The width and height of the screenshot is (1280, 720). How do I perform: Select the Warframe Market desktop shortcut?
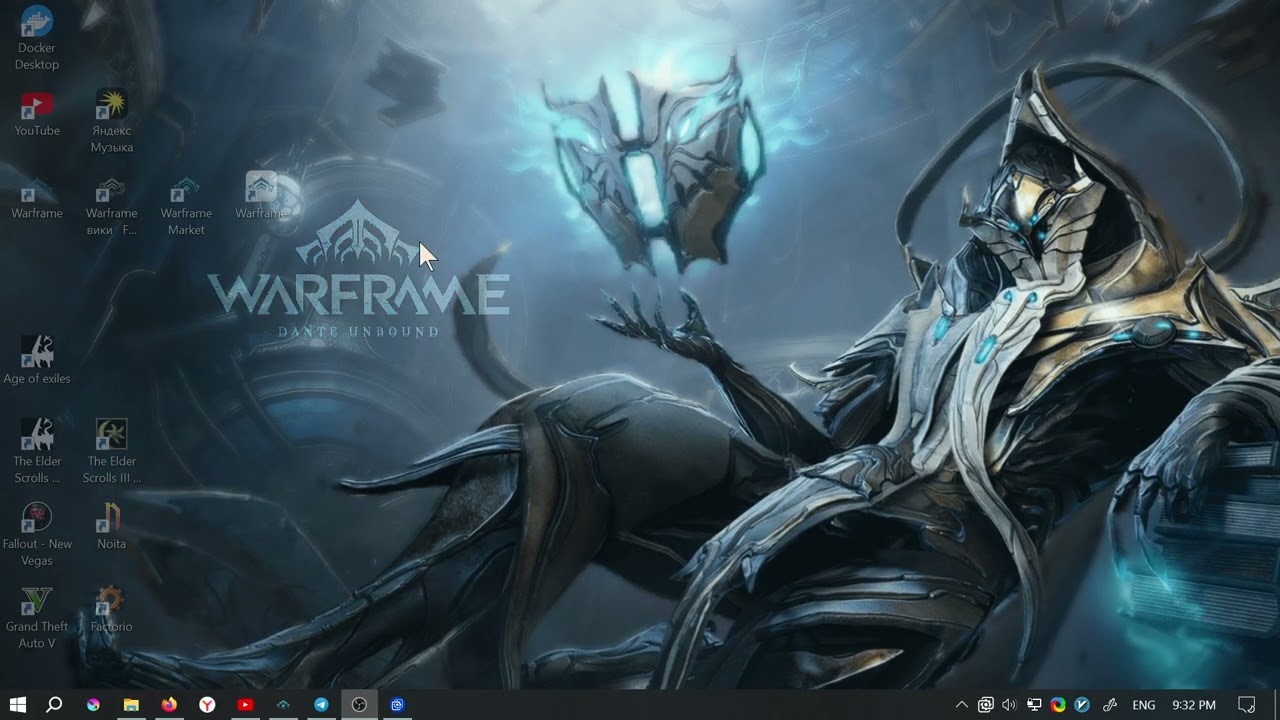click(186, 206)
